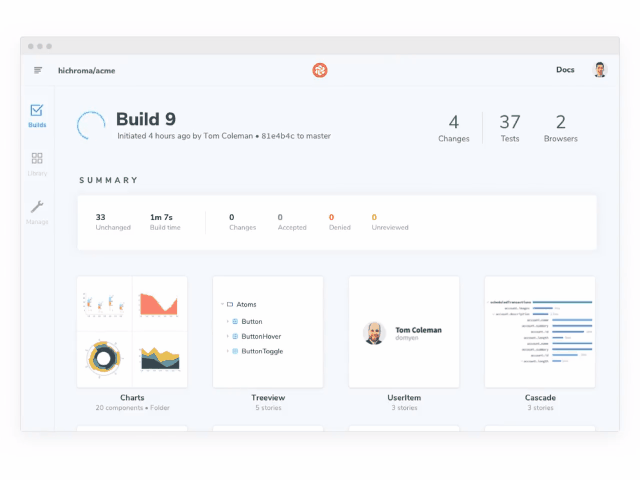Click the Atoms folder icon
This screenshot has height=480, width=640.
tap(229, 304)
